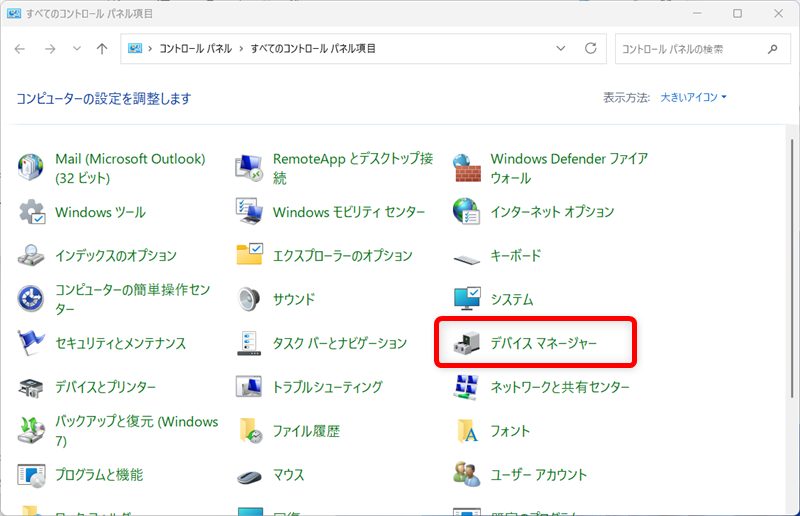
Task: Open the フォント link text
Action: point(510,431)
